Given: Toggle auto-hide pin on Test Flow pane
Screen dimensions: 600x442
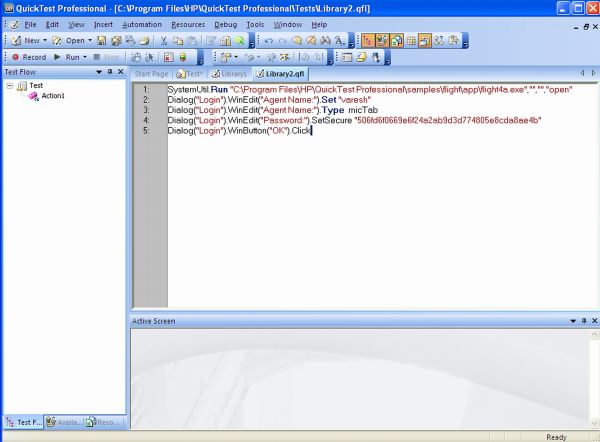Looking at the screenshot, I should coord(110,72).
